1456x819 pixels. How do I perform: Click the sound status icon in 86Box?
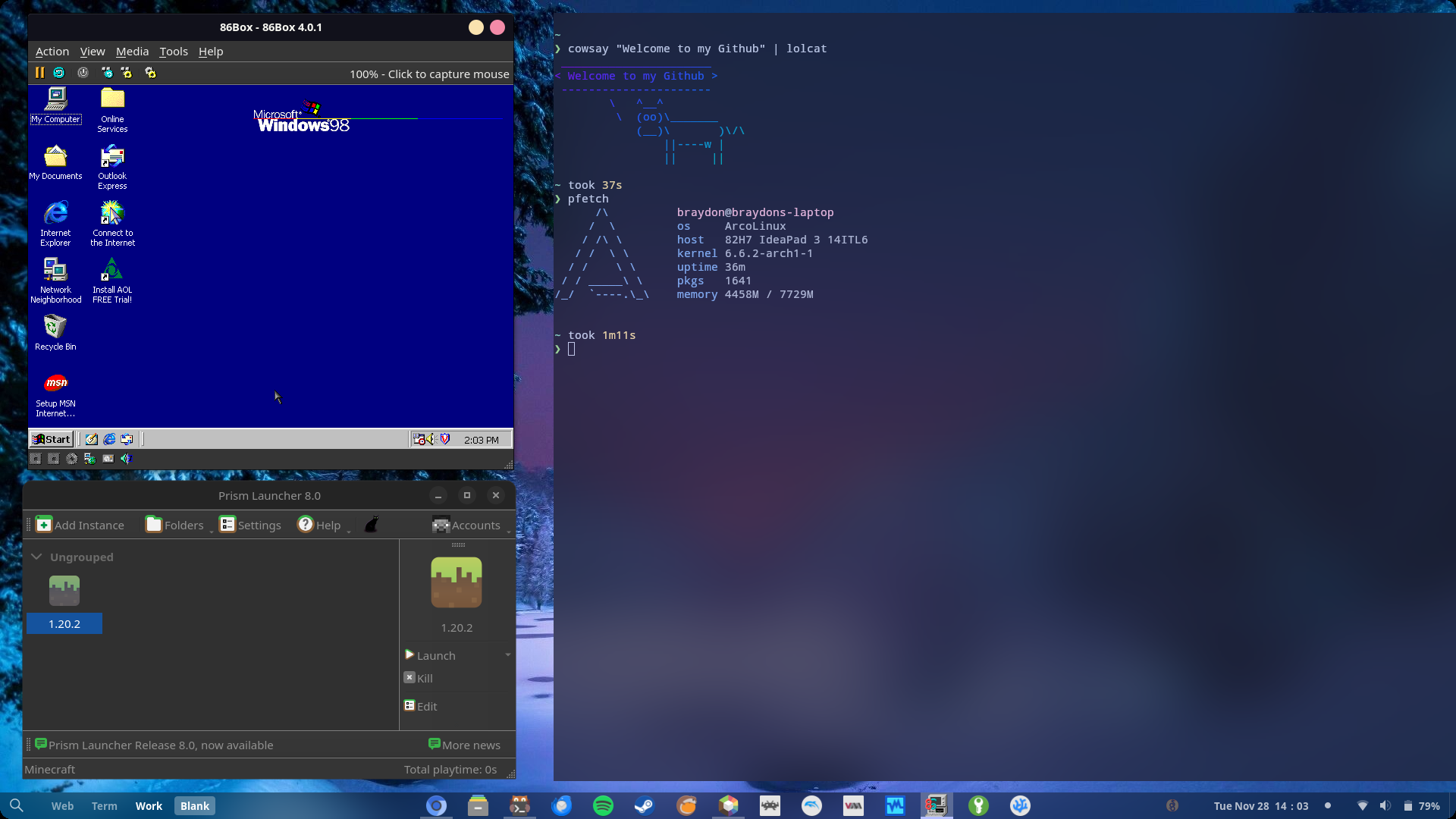(x=127, y=459)
